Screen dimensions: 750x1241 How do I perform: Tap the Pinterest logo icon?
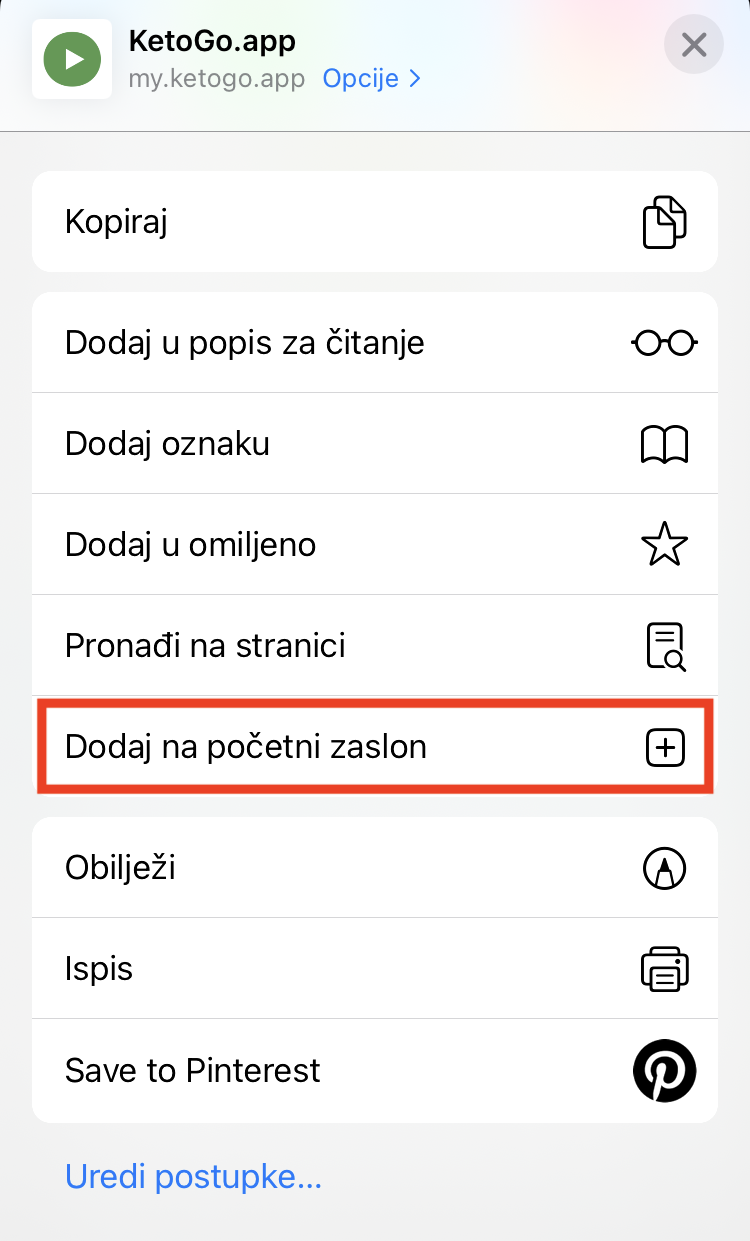(665, 1070)
